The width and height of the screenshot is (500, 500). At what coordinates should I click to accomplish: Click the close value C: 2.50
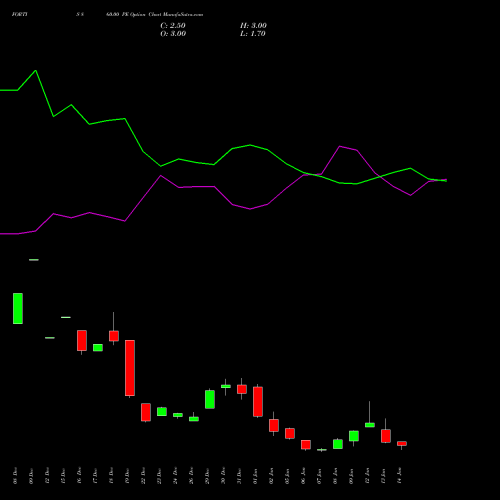(173, 26)
